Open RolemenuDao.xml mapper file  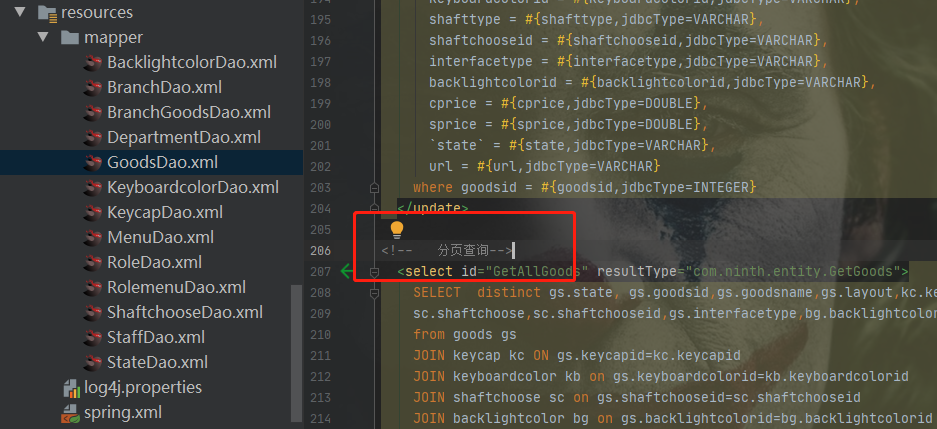[176, 287]
